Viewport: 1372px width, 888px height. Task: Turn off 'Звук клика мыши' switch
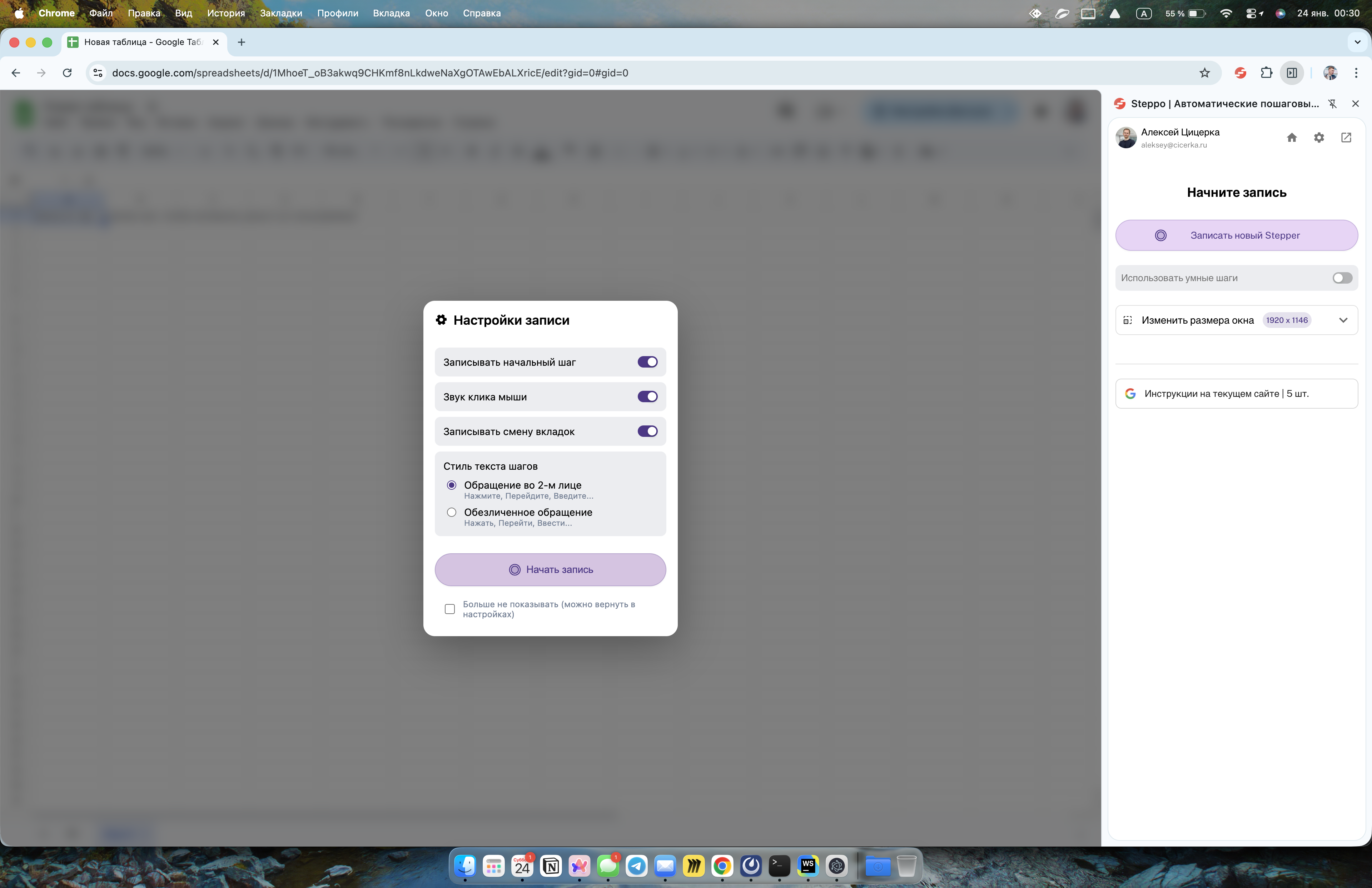(x=647, y=396)
